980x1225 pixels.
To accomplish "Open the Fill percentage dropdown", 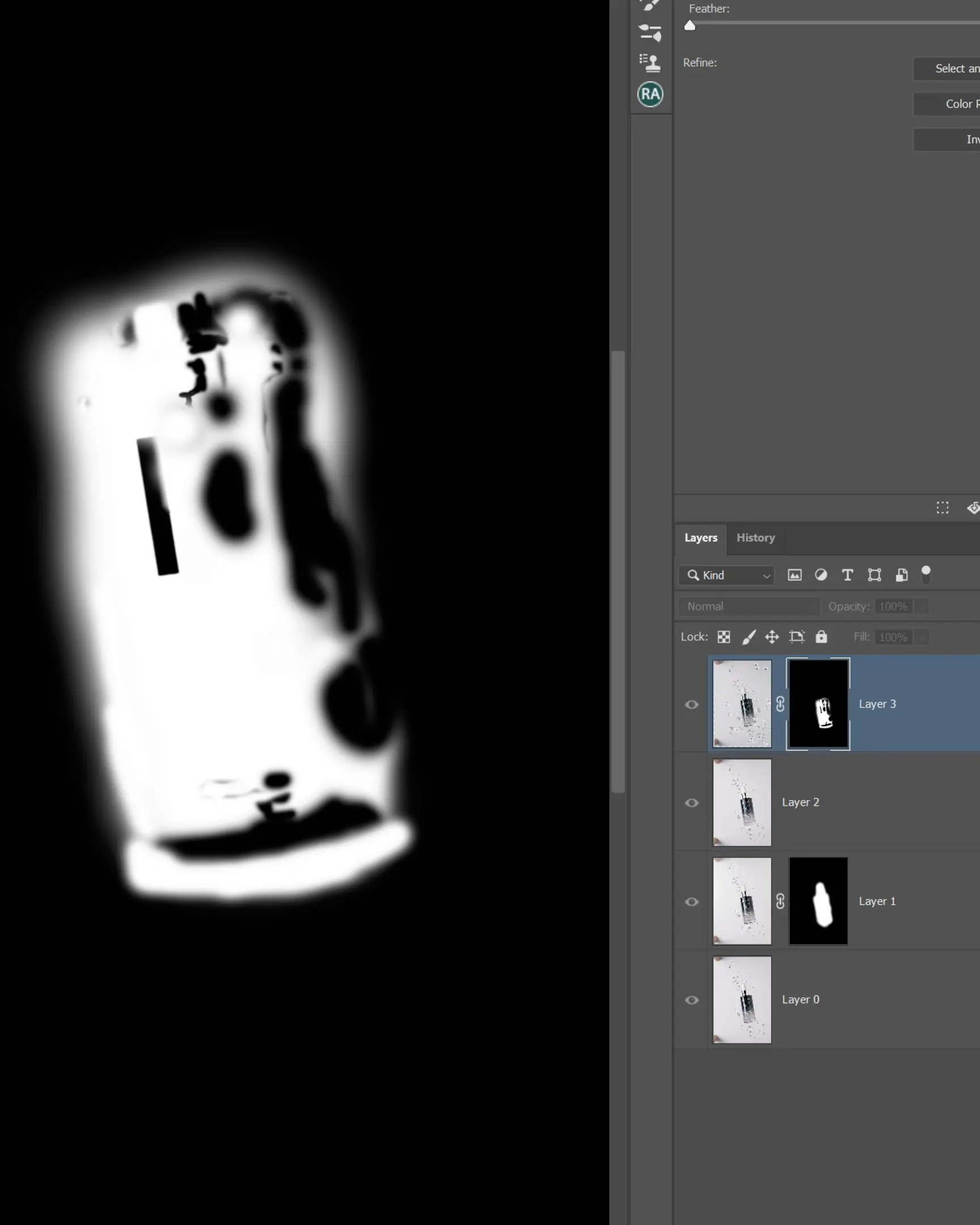I will [921, 637].
